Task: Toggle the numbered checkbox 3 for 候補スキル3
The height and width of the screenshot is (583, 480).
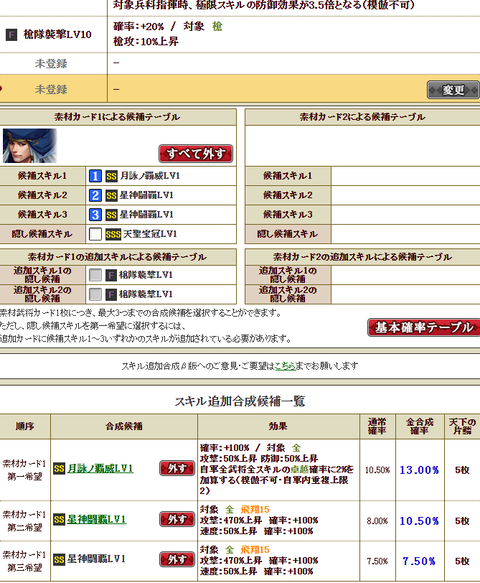Action: (95, 215)
